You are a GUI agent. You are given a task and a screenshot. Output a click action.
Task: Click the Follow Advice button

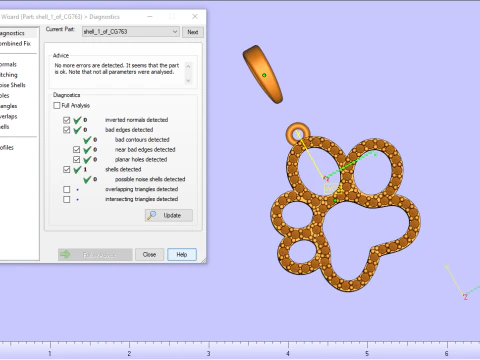95,255
